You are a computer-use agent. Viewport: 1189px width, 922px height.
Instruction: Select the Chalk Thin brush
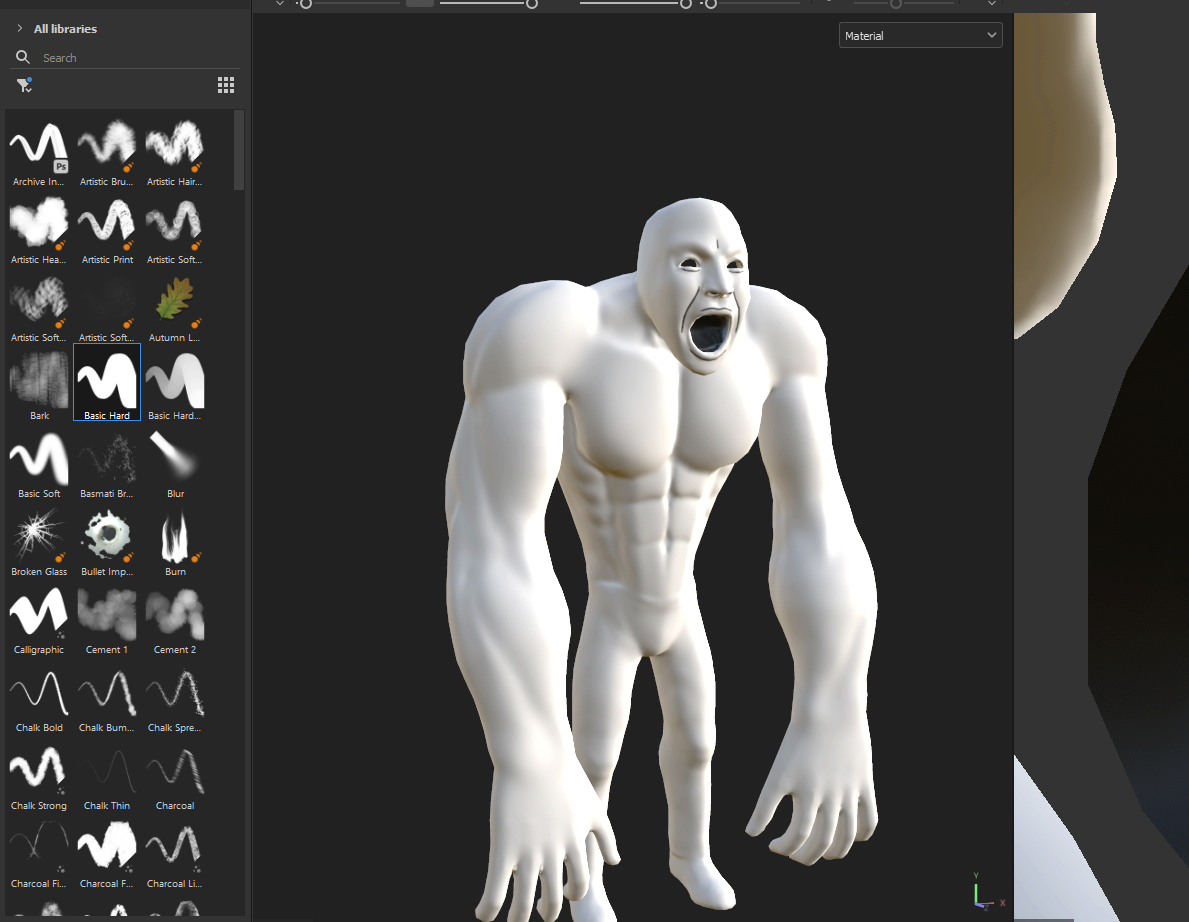(x=107, y=770)
